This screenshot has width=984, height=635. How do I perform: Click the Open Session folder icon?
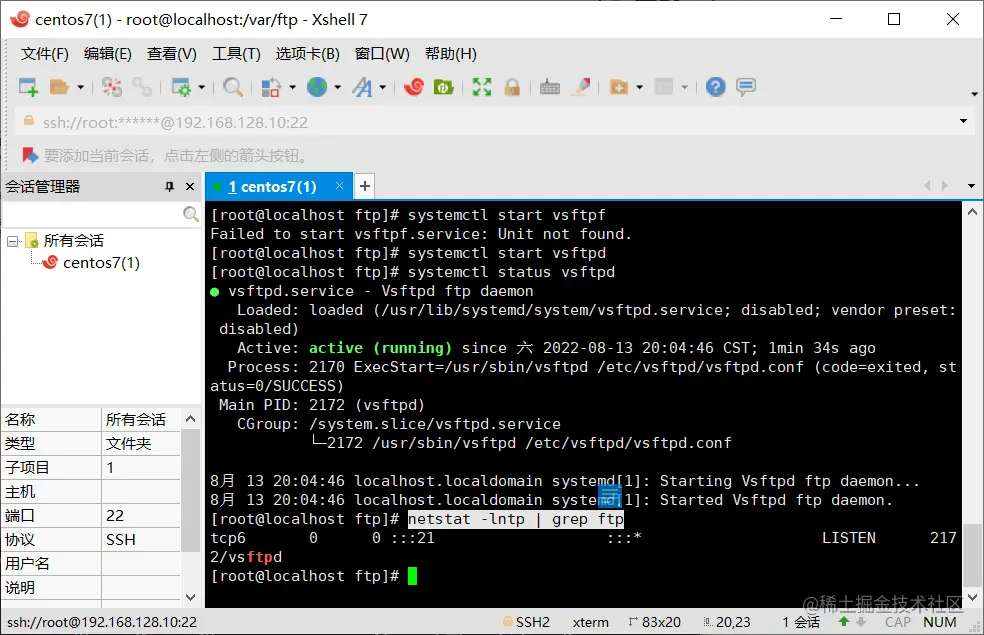tap(59, 87)
